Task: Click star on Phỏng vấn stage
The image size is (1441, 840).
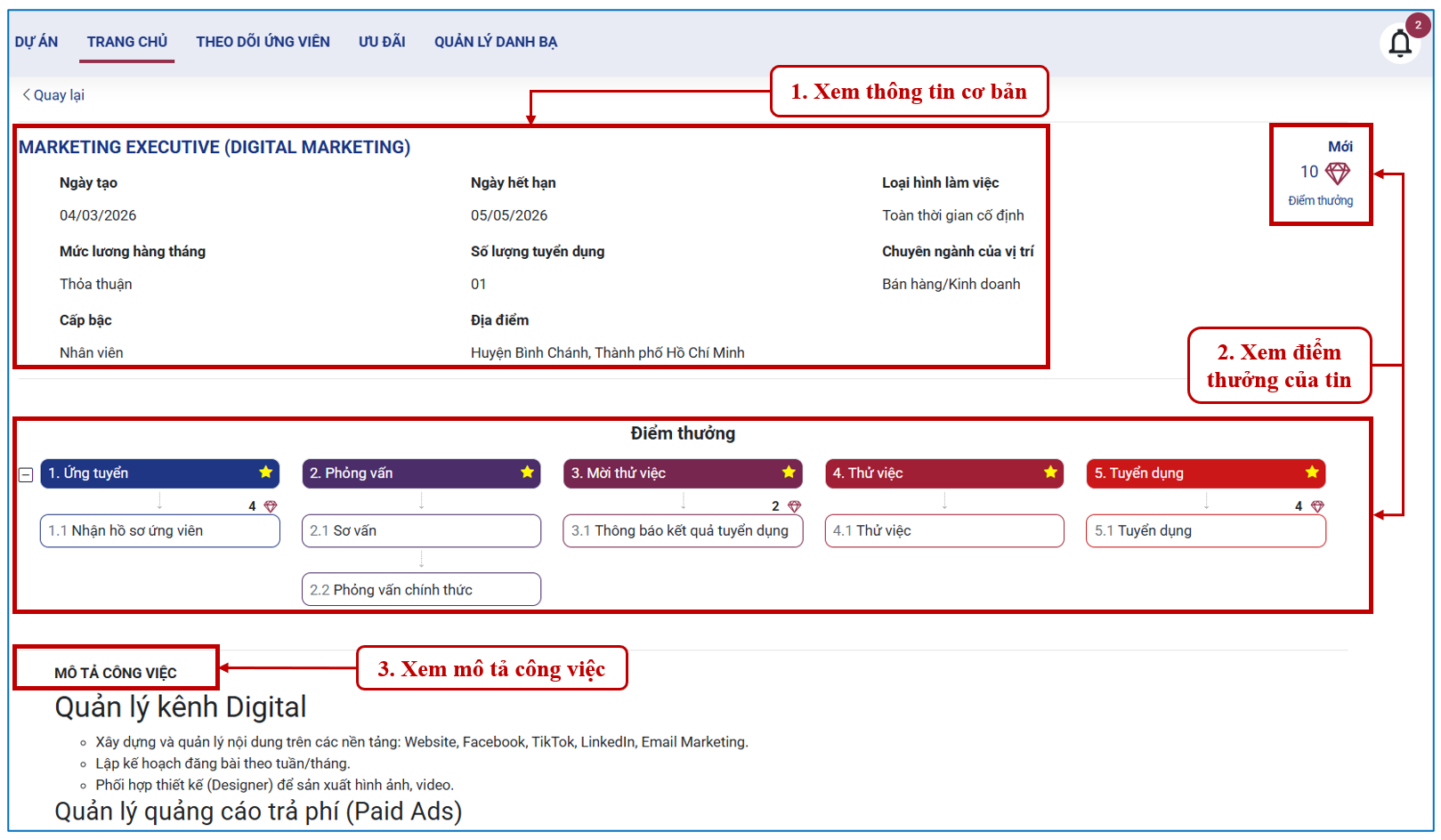Action: click(527, 472)
